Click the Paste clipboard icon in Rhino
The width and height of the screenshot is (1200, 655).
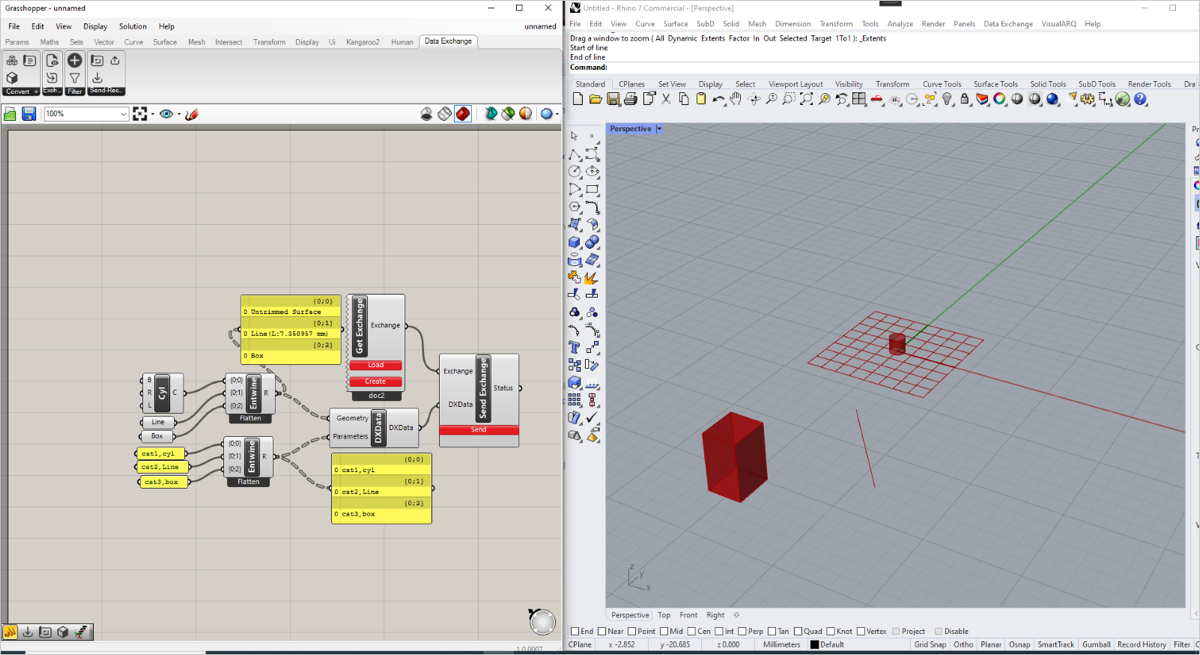[701, 99]
